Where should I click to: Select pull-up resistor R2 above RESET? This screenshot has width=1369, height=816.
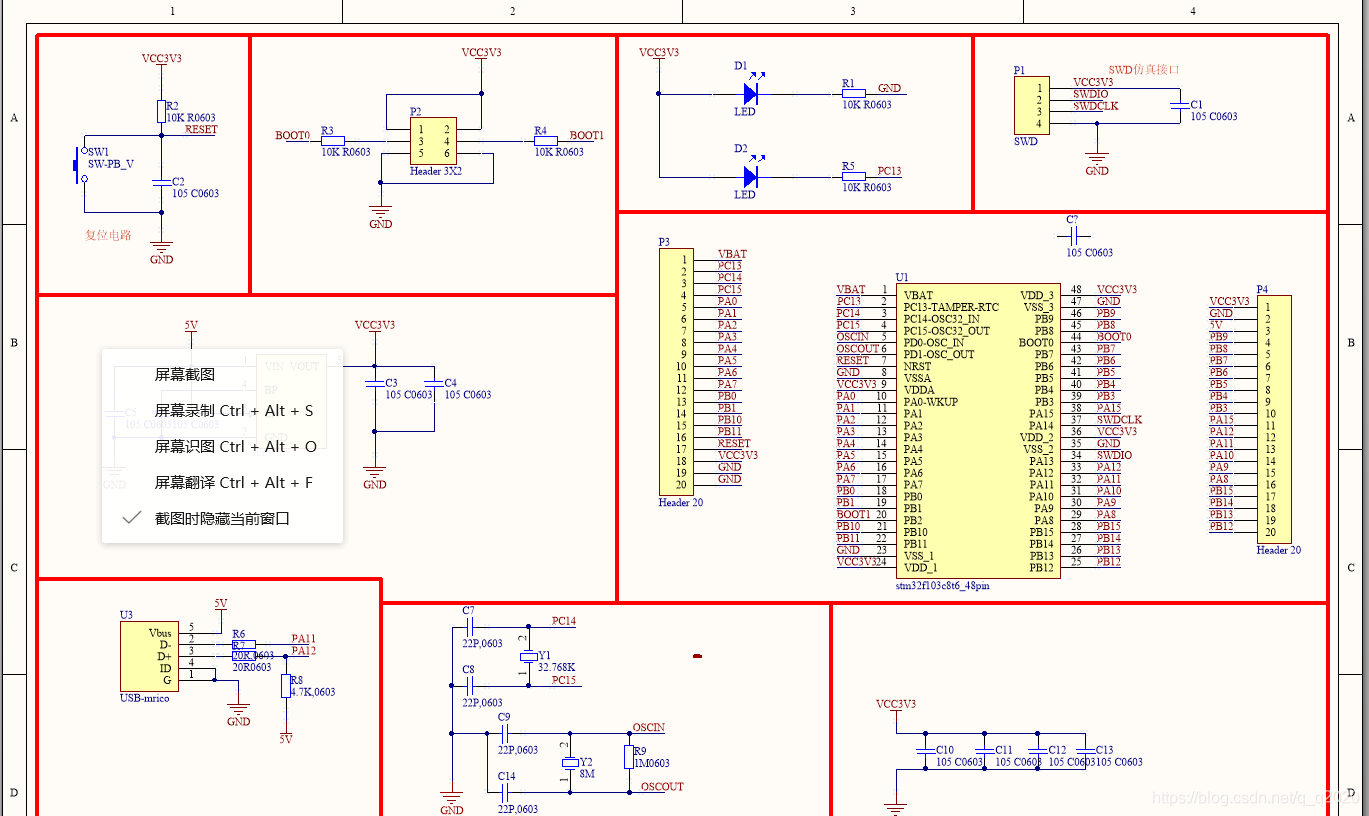click(160, 111)
